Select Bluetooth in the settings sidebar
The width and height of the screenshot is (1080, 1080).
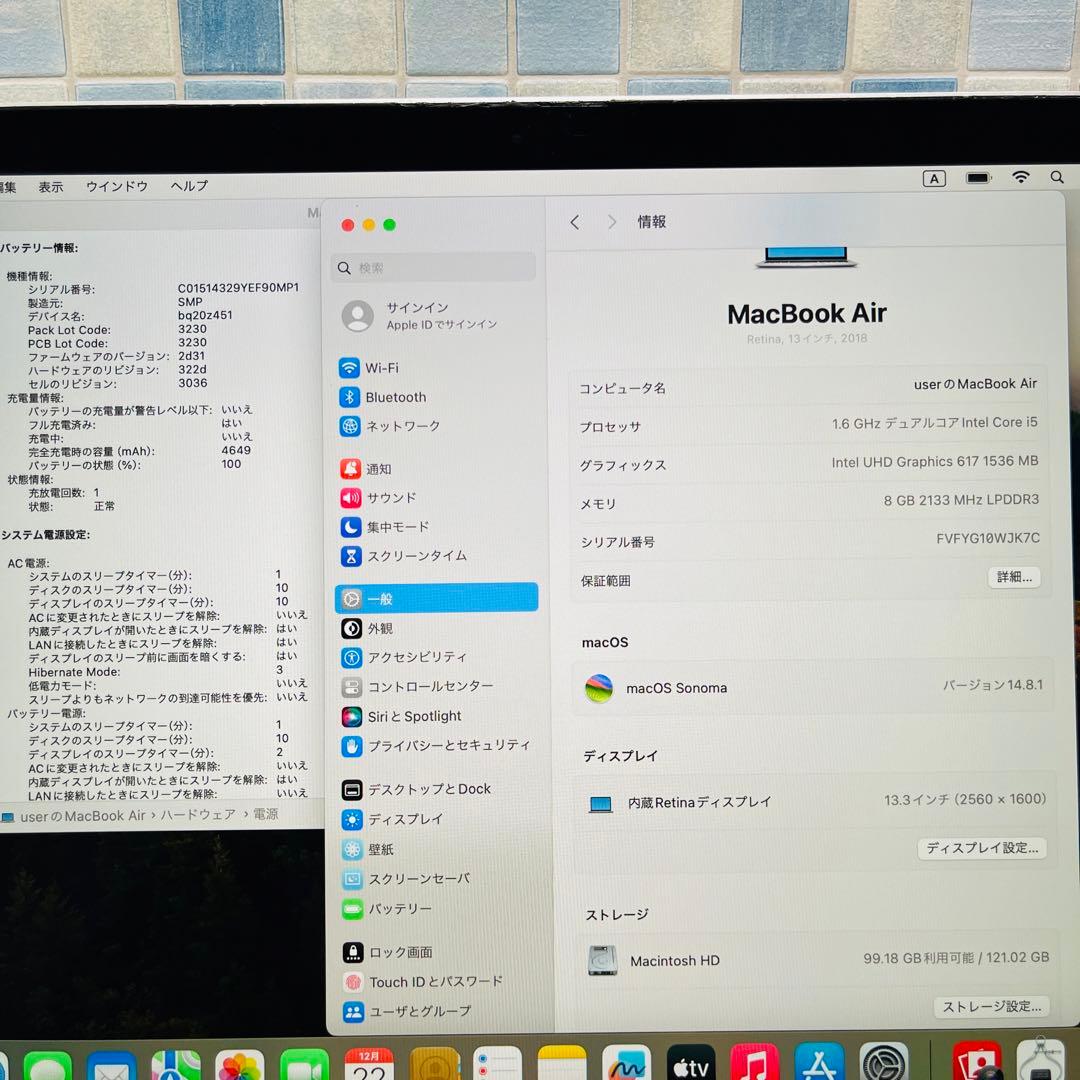[x=392, y=397]
